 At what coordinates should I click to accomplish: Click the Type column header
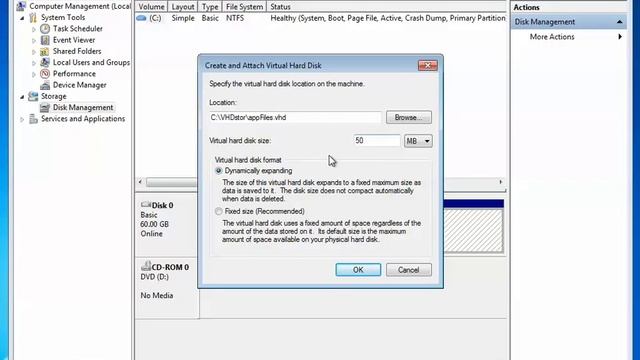click(210, 7)
